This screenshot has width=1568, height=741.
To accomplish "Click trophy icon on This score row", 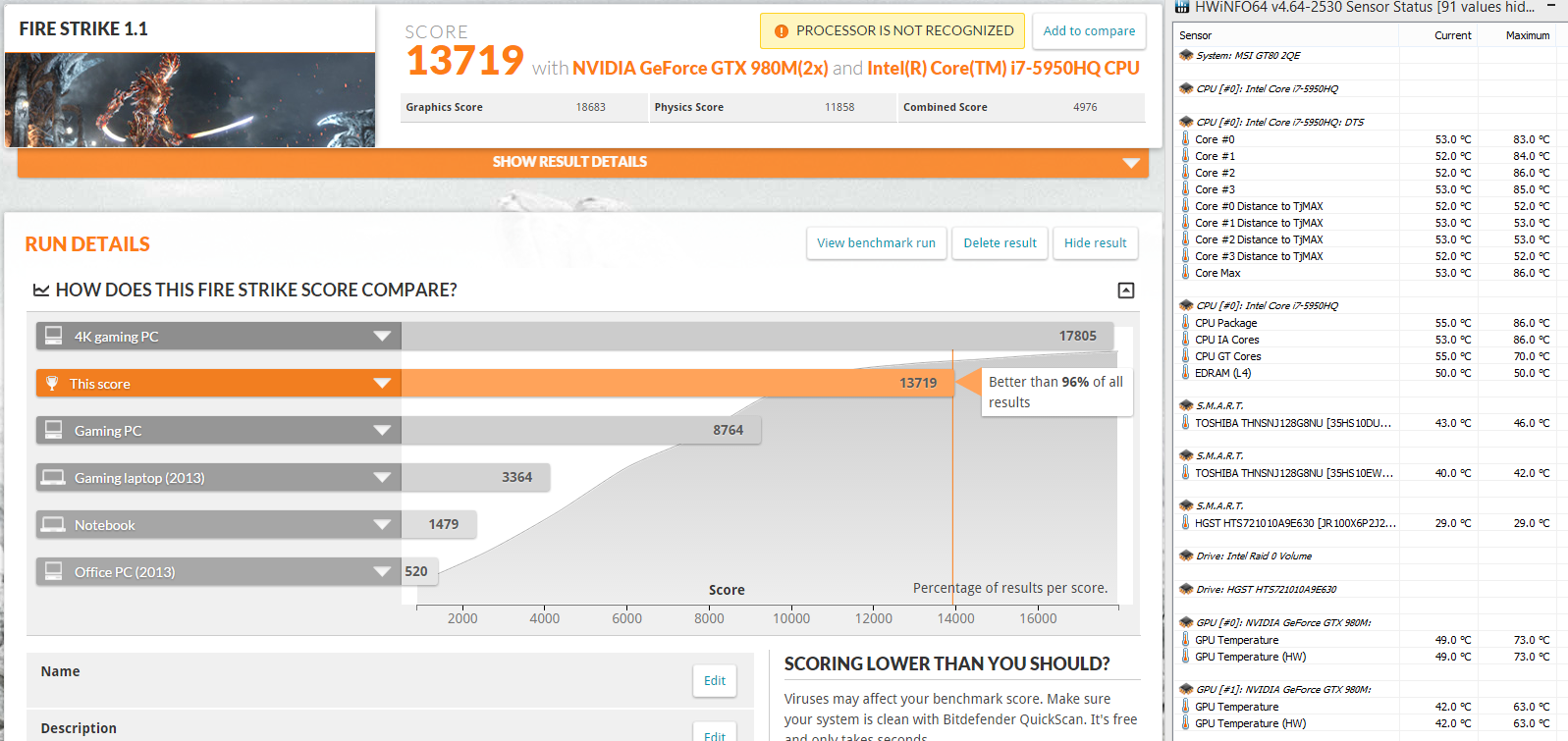I will [52, 383].
